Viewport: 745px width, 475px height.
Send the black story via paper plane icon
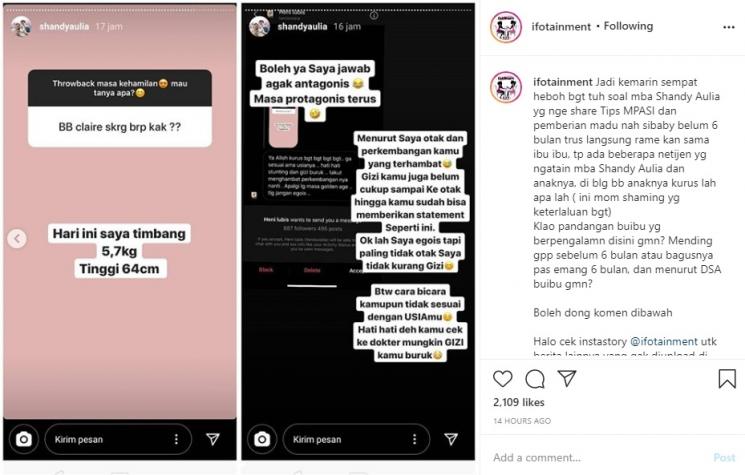point(451,439)
